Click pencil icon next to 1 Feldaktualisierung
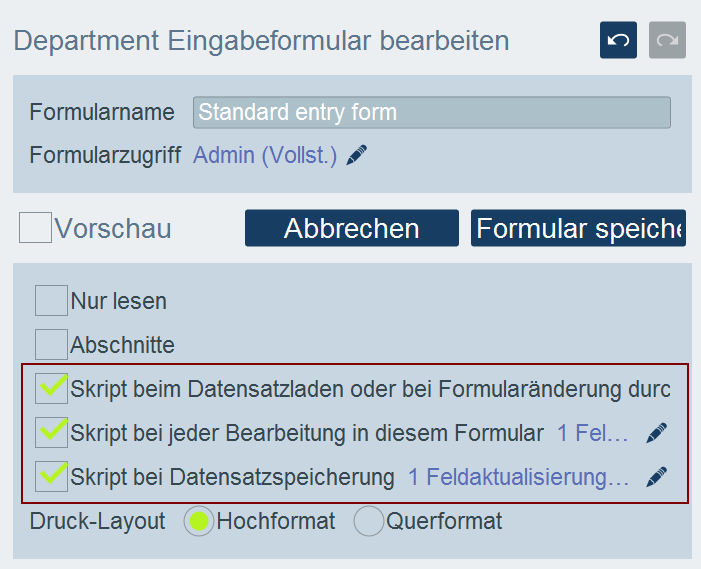Image resolution: width=701 pixels, height=569 pixels. pyautogui.click(x=656, y=477)
